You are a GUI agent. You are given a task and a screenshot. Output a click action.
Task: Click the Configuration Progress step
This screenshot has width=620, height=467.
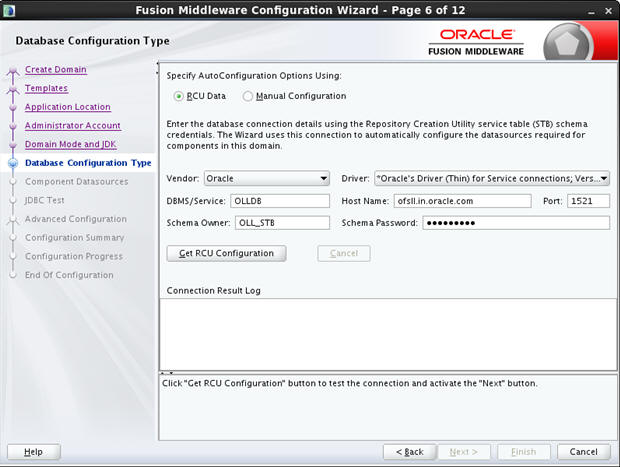point(74,256)
